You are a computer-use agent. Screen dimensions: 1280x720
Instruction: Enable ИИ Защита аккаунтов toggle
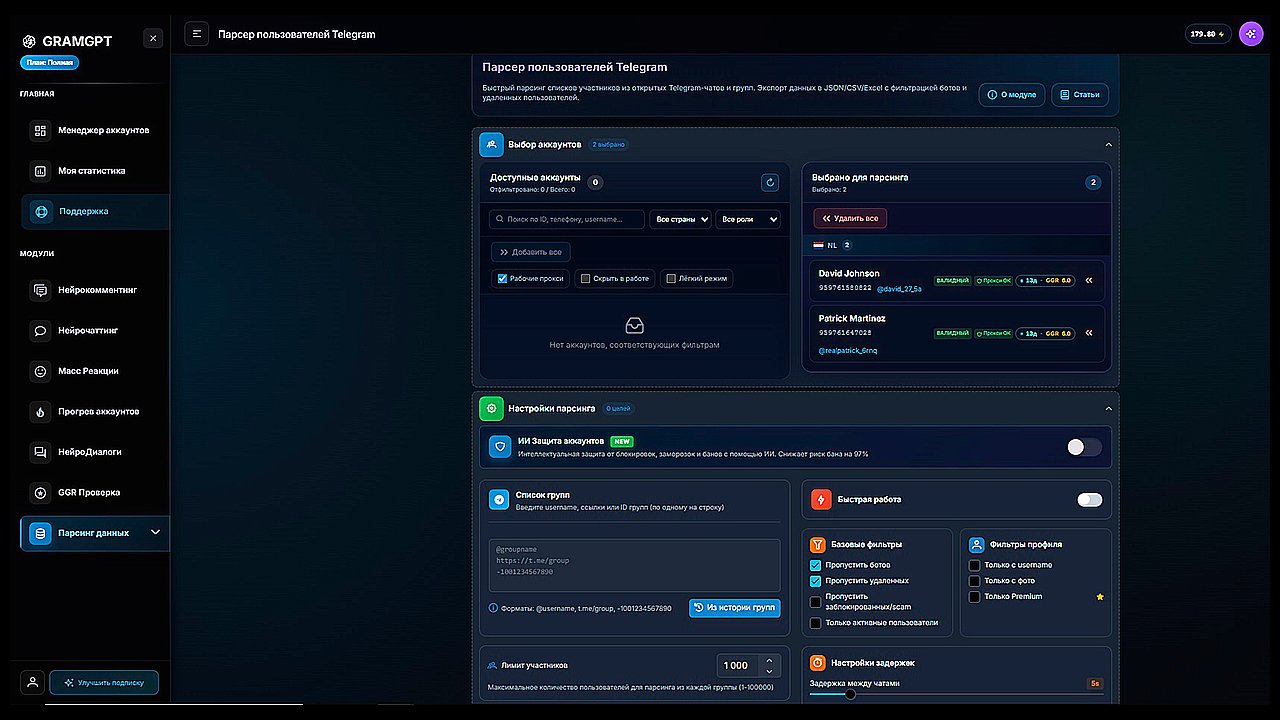pos(1084,447)
